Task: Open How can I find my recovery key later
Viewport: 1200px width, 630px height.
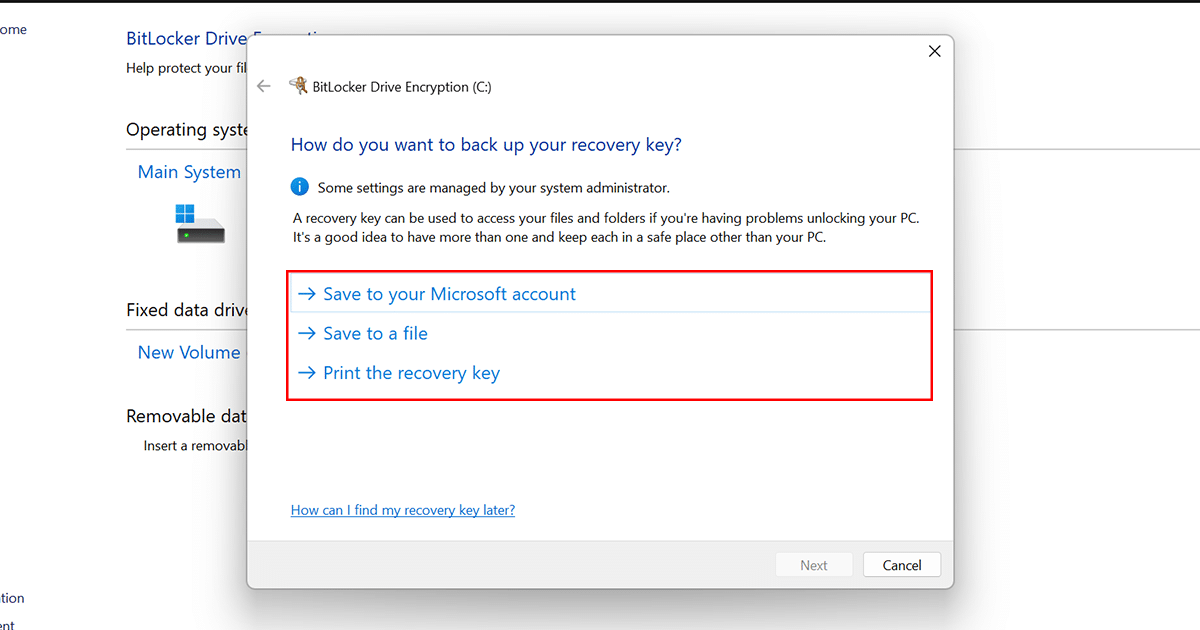Action: coord(402,510)
